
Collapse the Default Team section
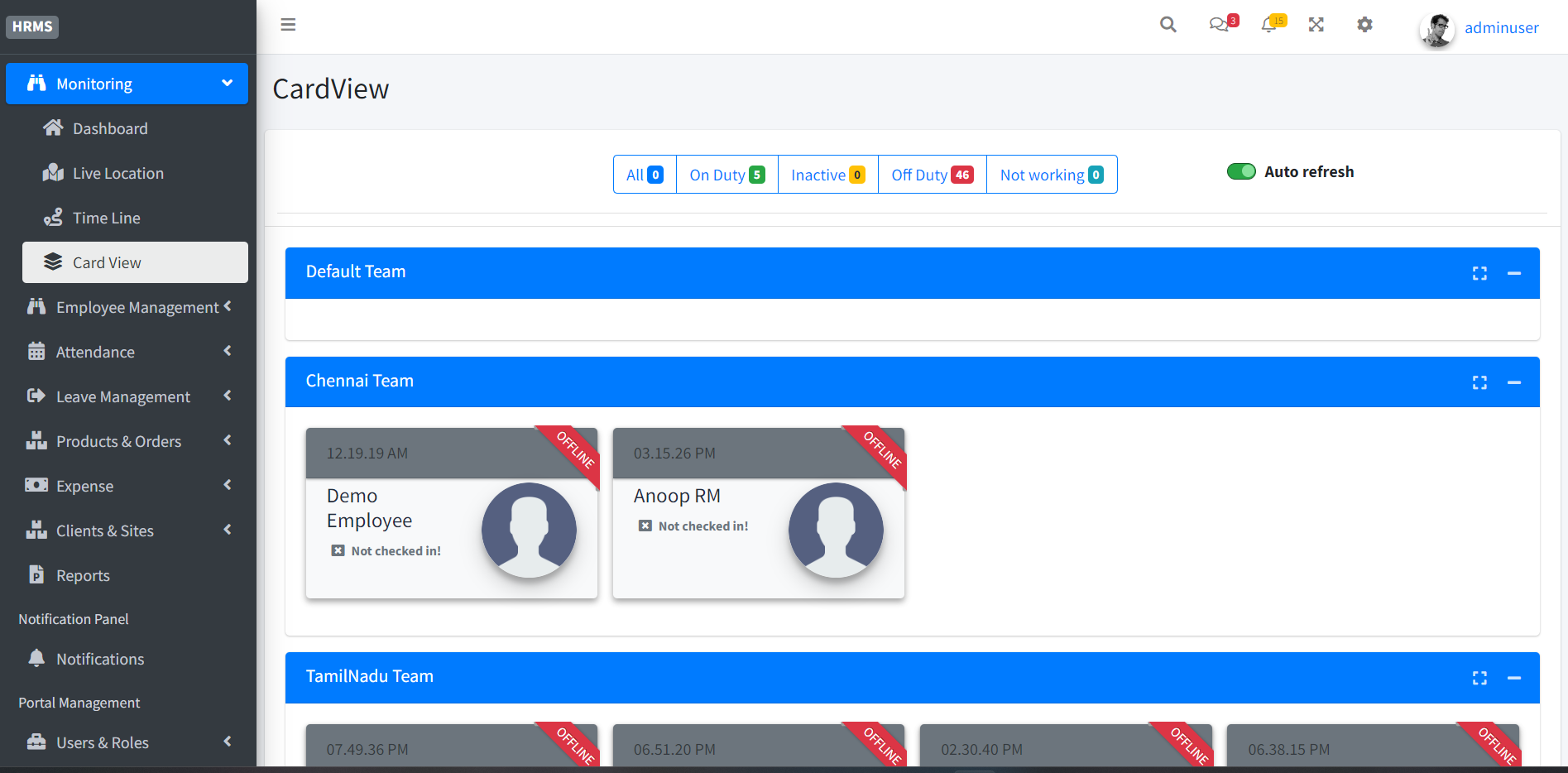click(x=1515, y=273)
